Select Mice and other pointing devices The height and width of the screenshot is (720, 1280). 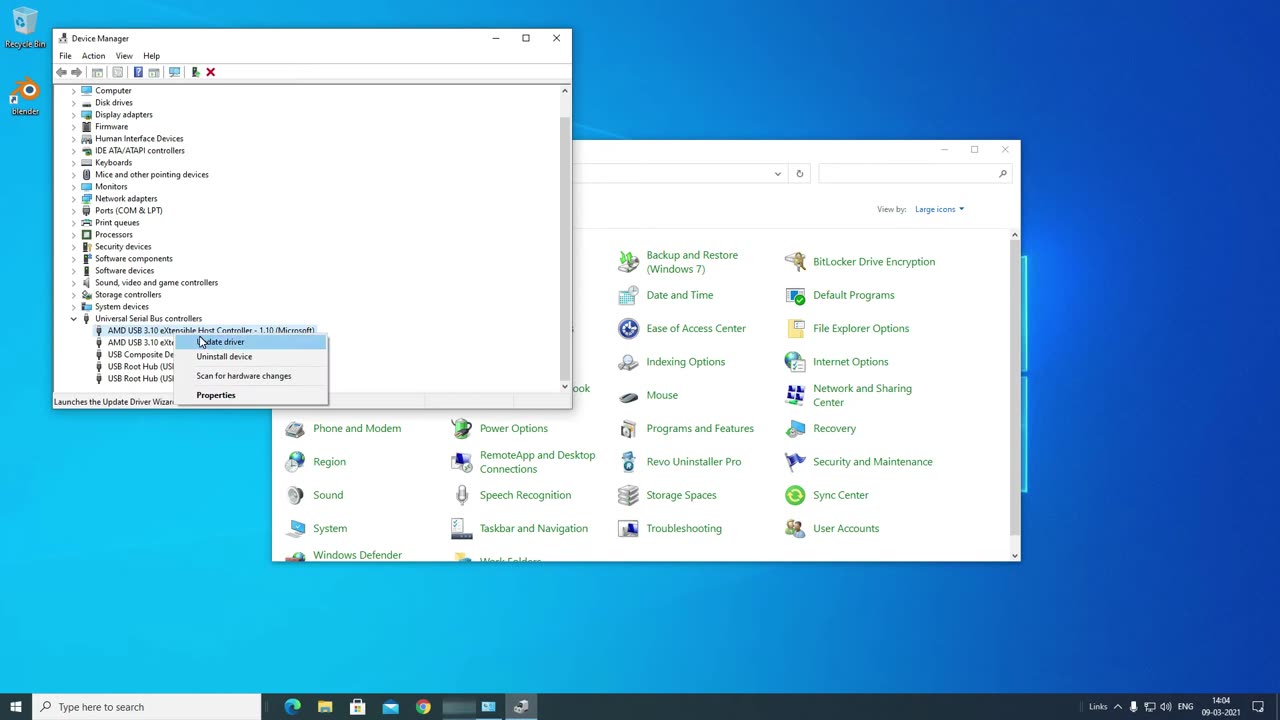[x=151, y=174]
